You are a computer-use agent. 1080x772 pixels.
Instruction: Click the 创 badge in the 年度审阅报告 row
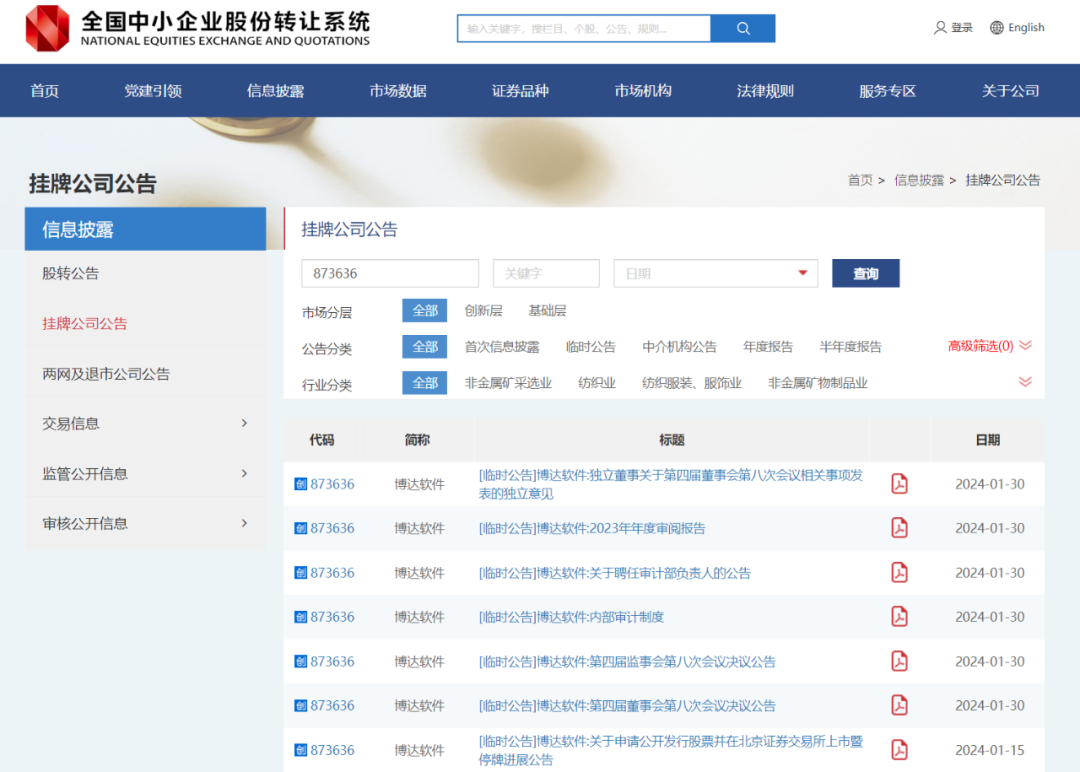pyautogui.click(x=300, y=528)
